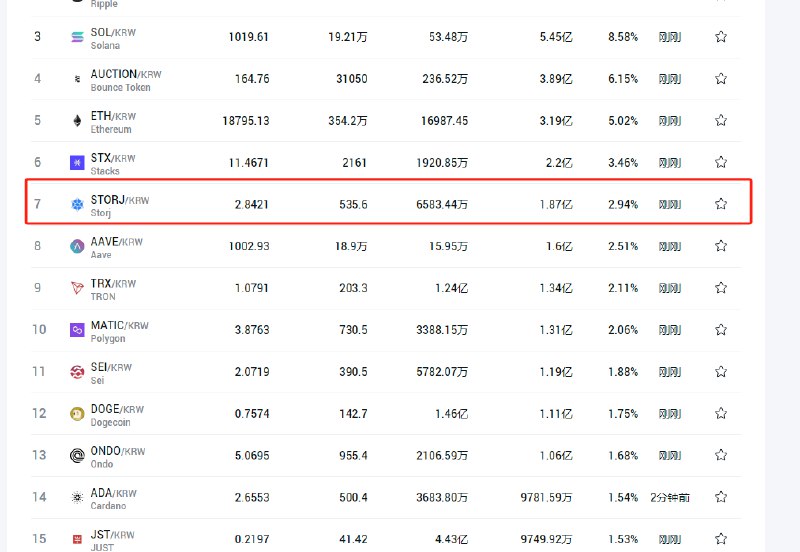Star the STORJ/KRW pair as favorite
Image resolution: width=800 pixels, height=552 pixels.
point(721,204)
